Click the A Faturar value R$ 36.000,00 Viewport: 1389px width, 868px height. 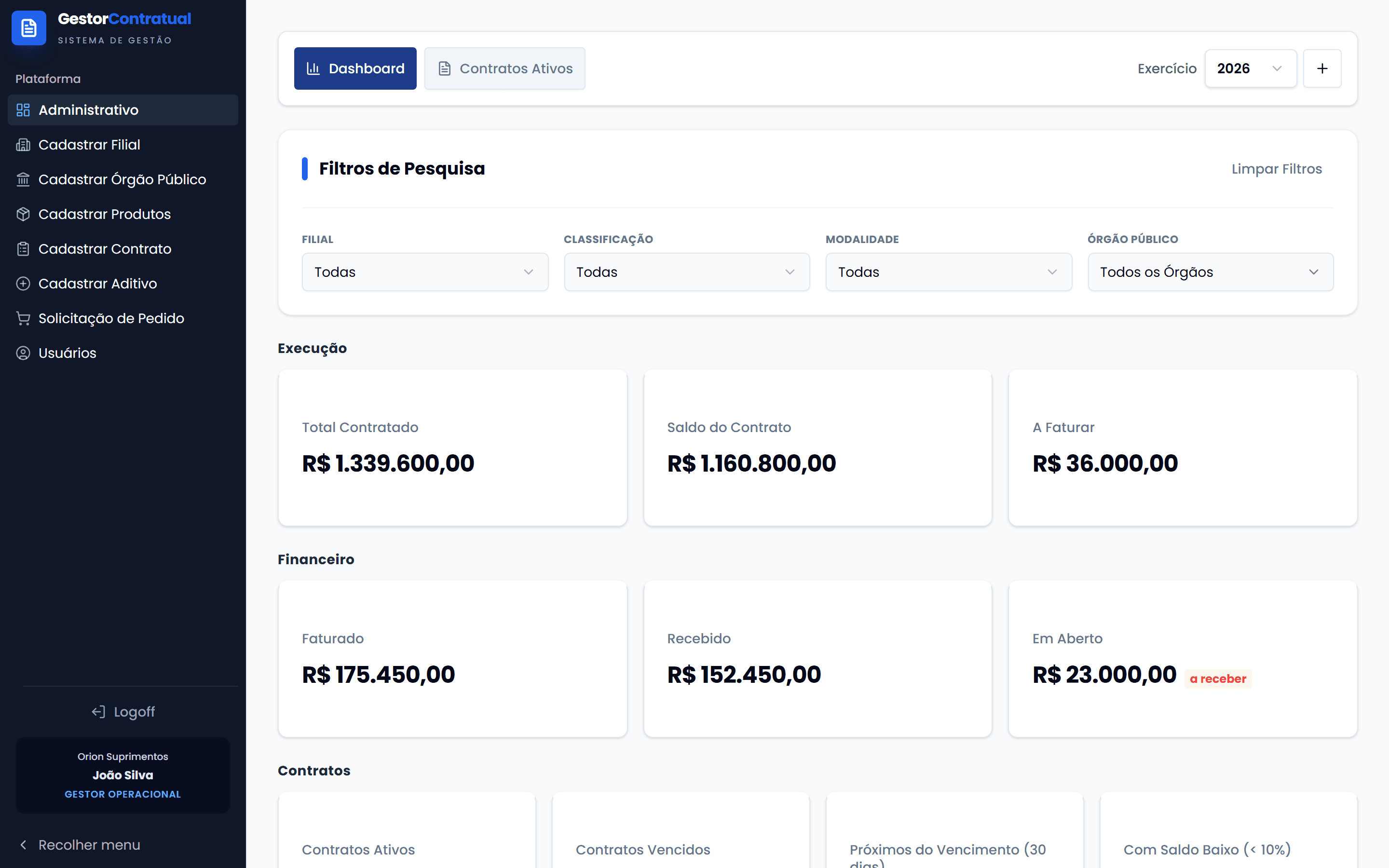[x=1105, y=463]
